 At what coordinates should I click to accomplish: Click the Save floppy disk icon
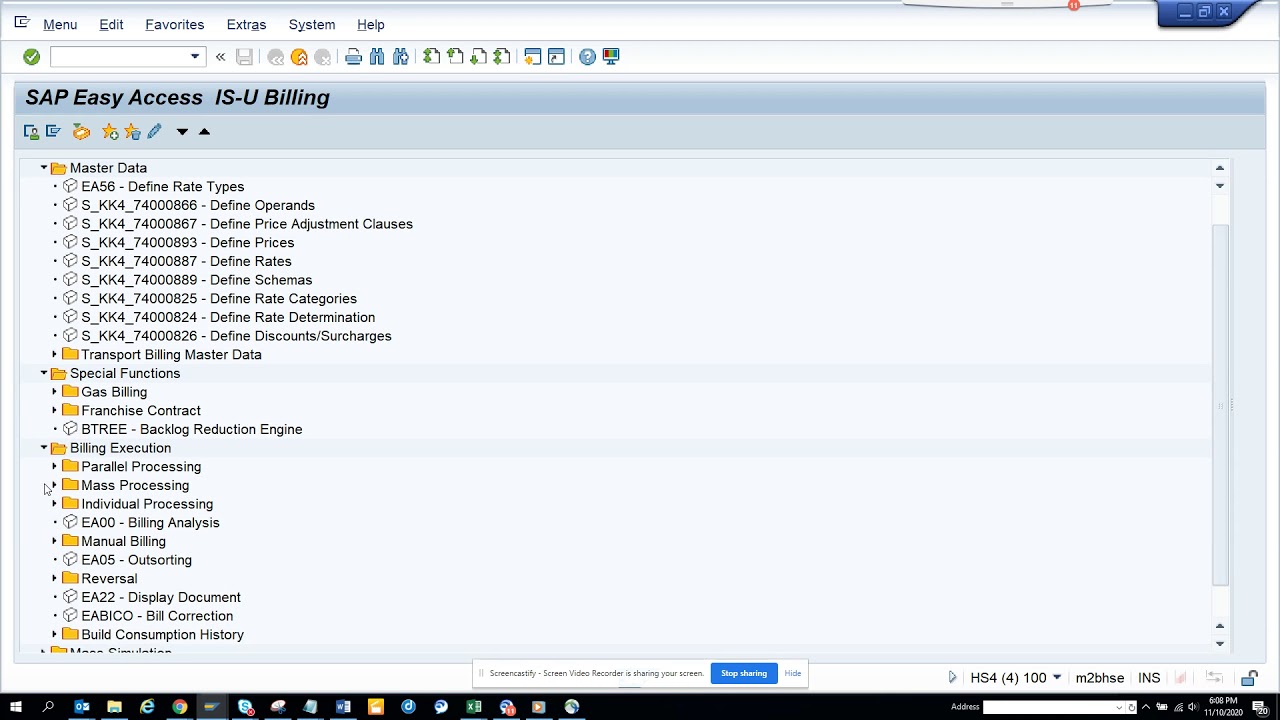click(244, 57)
